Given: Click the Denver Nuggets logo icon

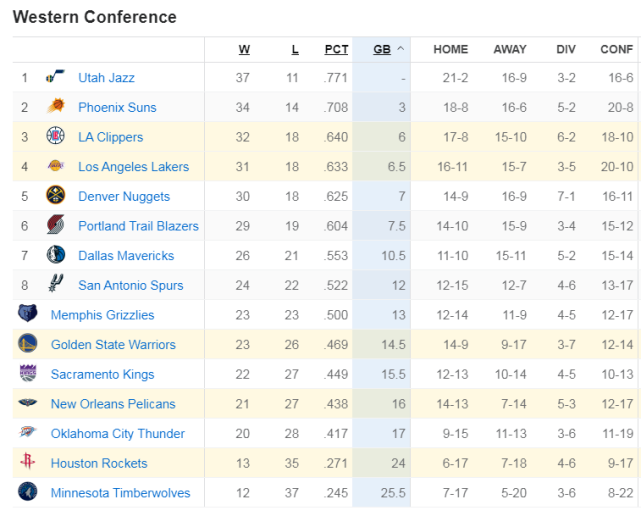Looking at the screenshot, I should tap(55, 196).
